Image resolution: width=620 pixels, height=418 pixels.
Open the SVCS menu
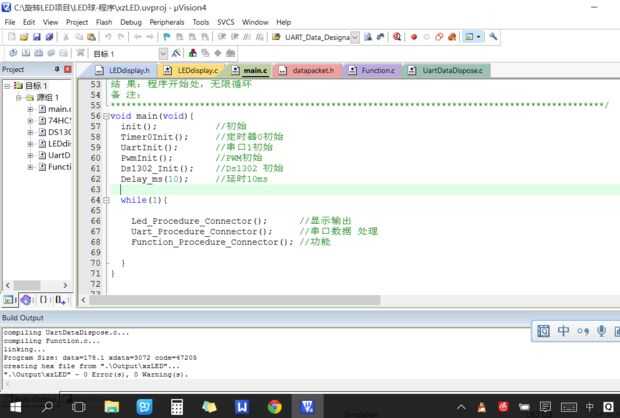click(x=226, y=22)
